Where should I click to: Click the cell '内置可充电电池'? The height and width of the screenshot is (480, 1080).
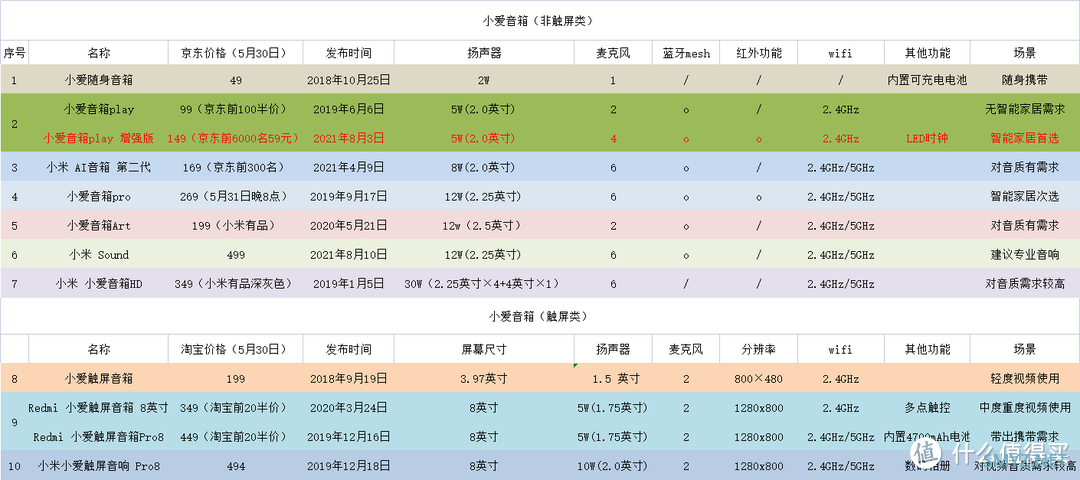pyautogui.click(x=926, y=80)
